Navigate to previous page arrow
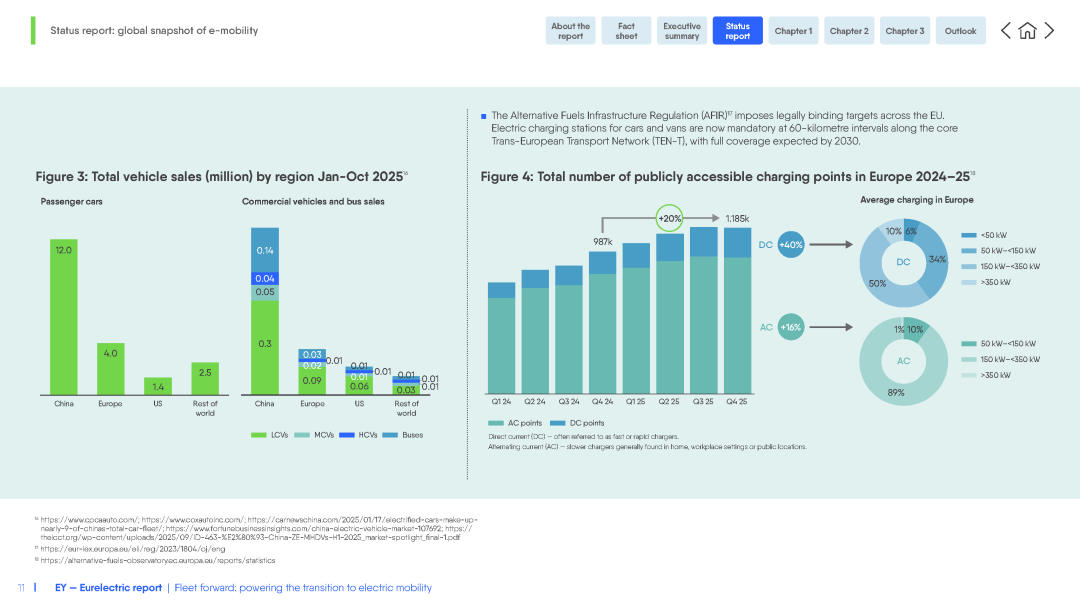This screenshot has height=608, width=1080. (x=1006, y=31)
